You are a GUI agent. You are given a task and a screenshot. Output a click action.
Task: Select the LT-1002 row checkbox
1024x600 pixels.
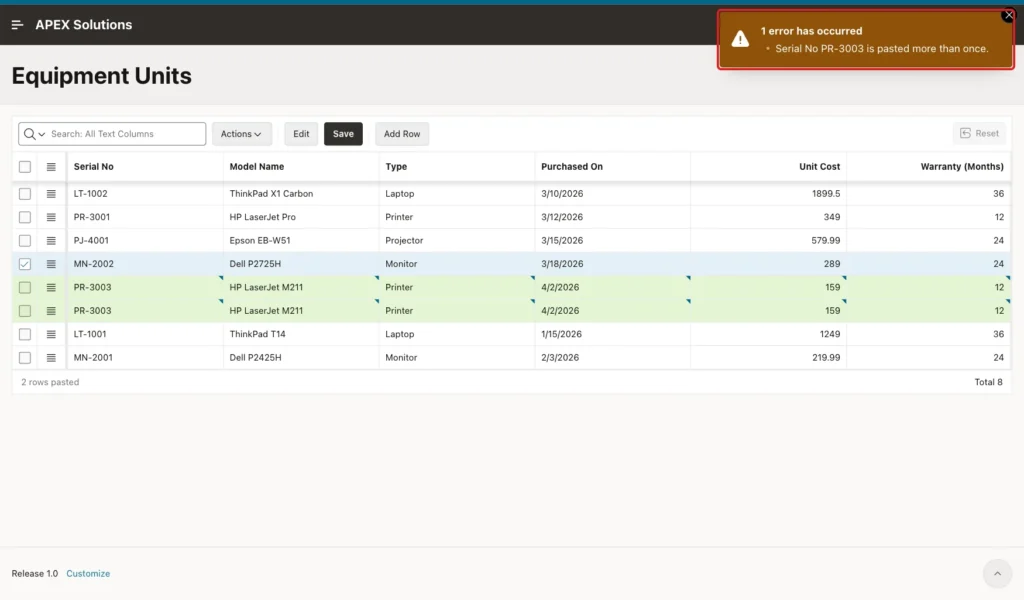25,194
